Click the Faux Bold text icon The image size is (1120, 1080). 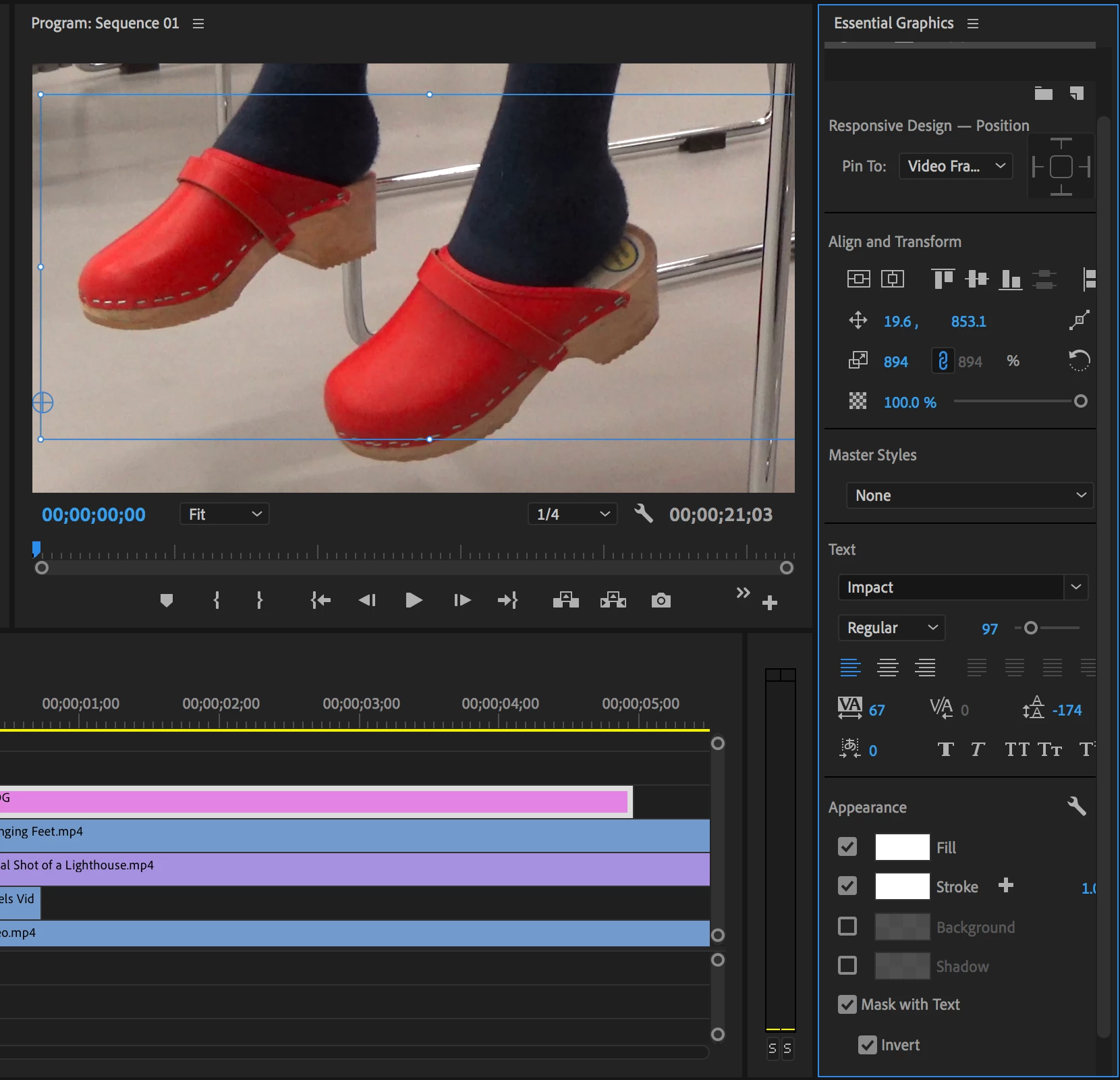point(945,749)
